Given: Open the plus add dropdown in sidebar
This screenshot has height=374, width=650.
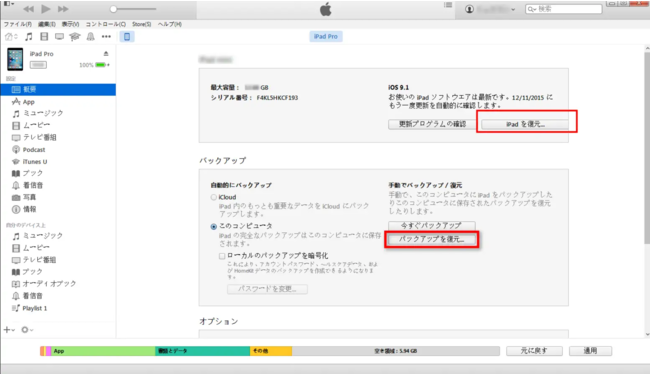Looking at the screenshot, I should [x=9, y=330].
